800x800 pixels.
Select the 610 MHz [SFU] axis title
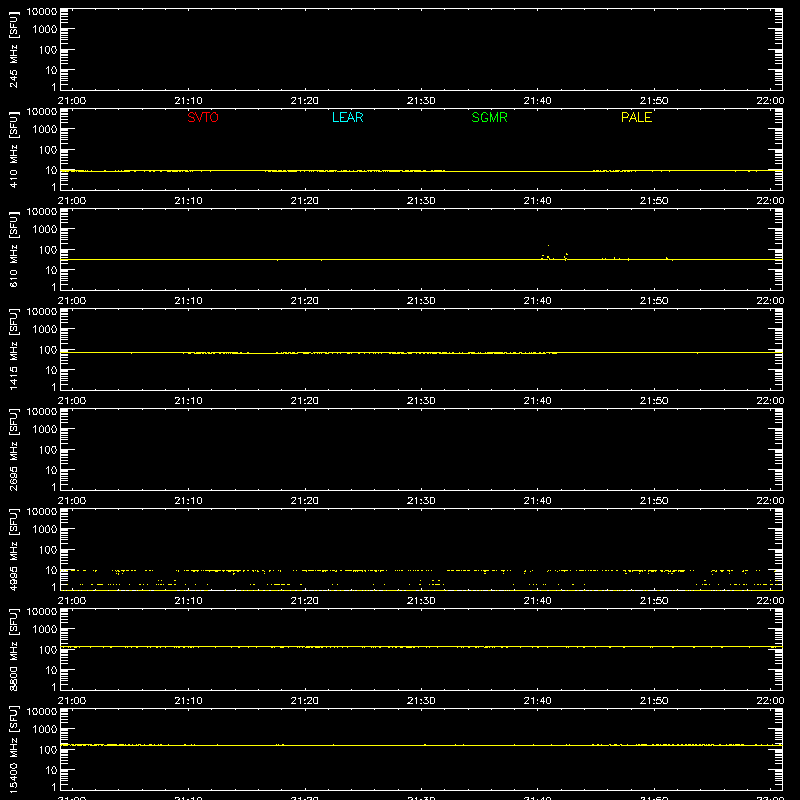tap(13, 249)
